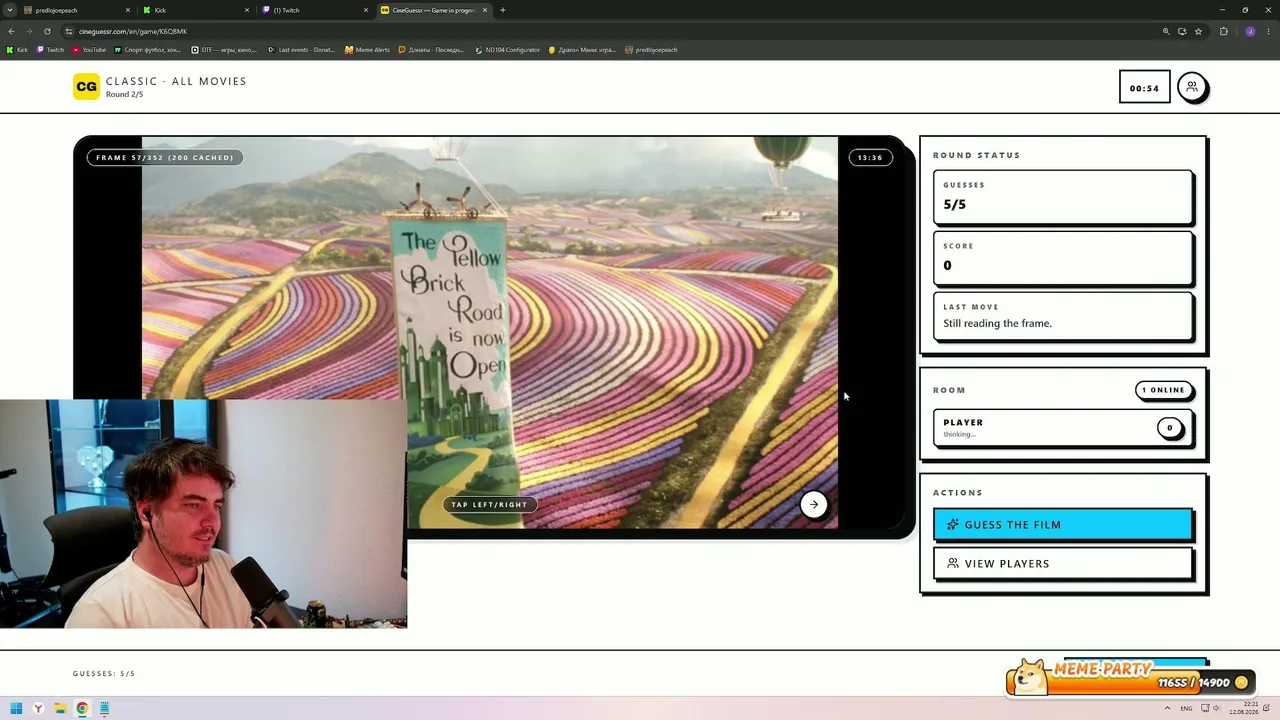Show hidden system tray icons

pos(1167,708)
